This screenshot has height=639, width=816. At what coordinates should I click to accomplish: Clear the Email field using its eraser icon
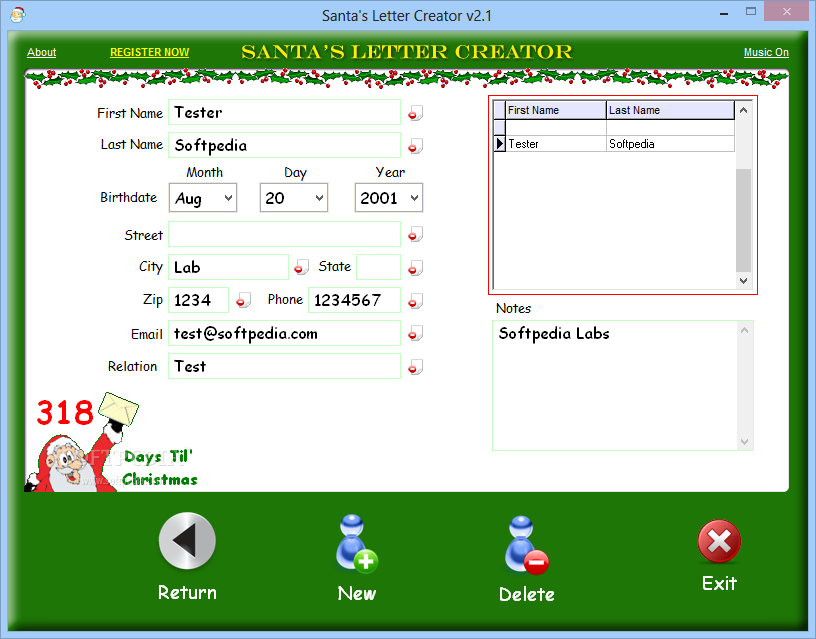pos(415,334)
